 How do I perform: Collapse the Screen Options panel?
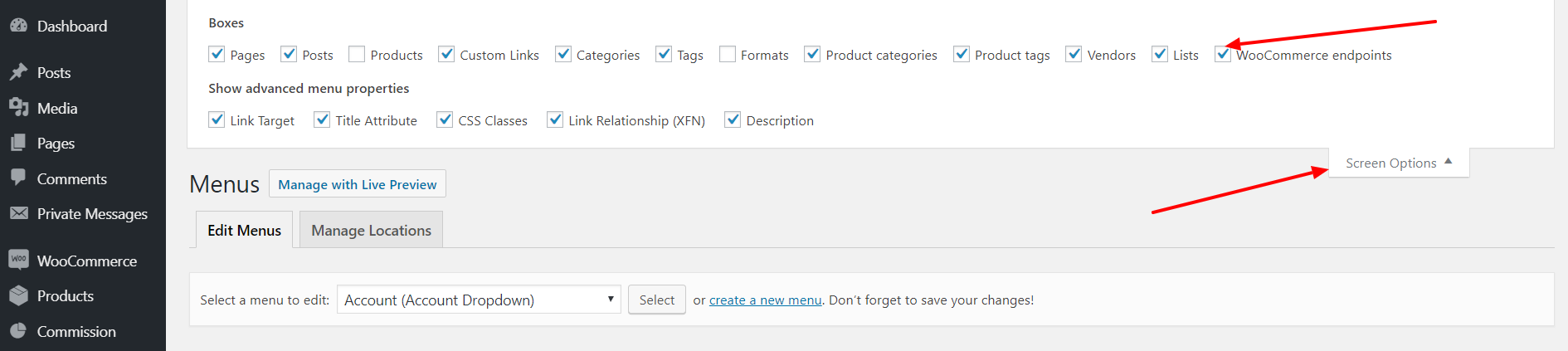pyautogui.click(x=1399, y=163)
